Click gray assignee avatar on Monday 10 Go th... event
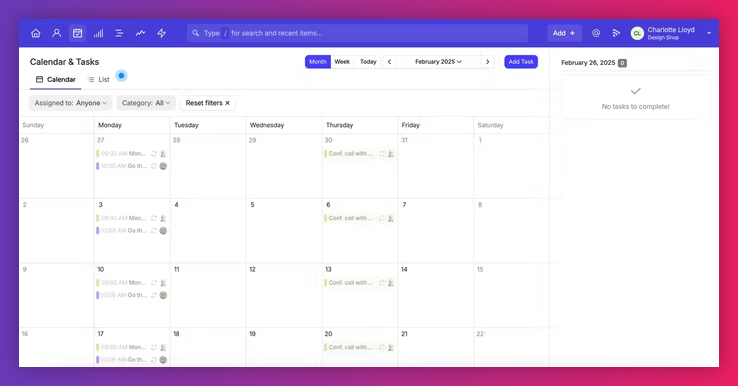This screenshot has height=386, width=738. click(163, 295)
